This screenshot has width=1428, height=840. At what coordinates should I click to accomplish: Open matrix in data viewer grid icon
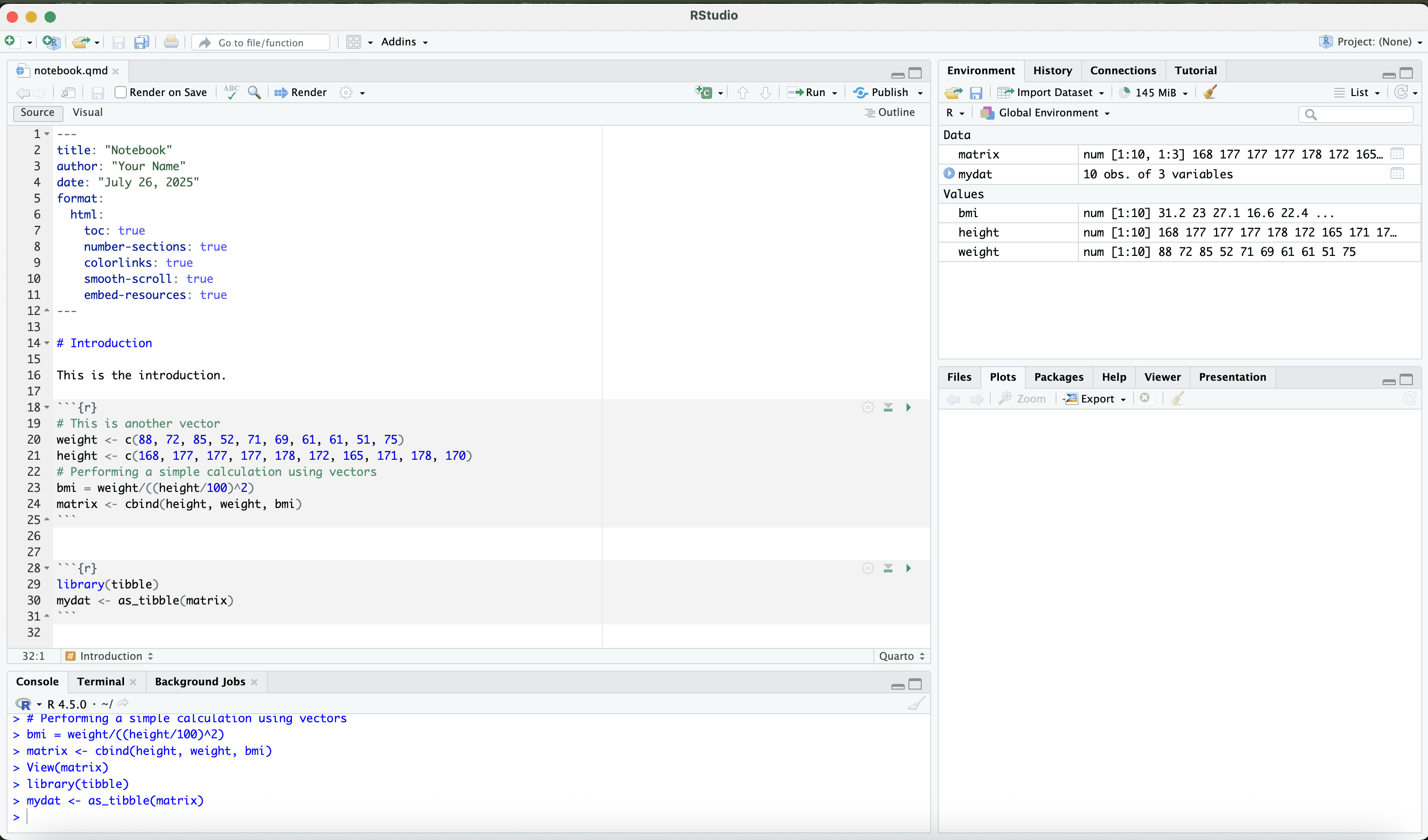coord(1397,154)
